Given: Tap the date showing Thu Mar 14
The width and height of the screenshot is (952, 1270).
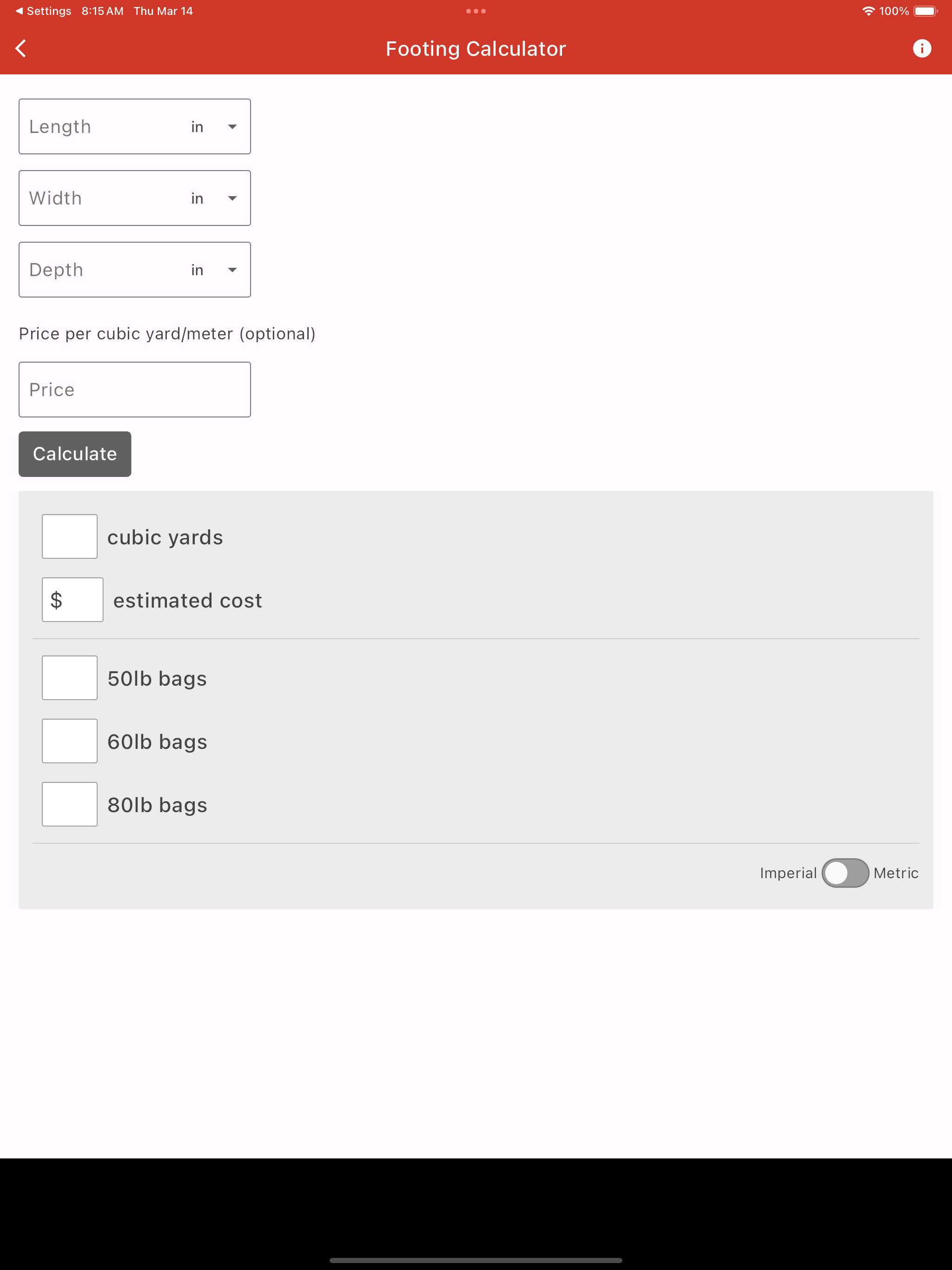Looking at the screenshot, I should pyautogui.click(x=163, y=10).
